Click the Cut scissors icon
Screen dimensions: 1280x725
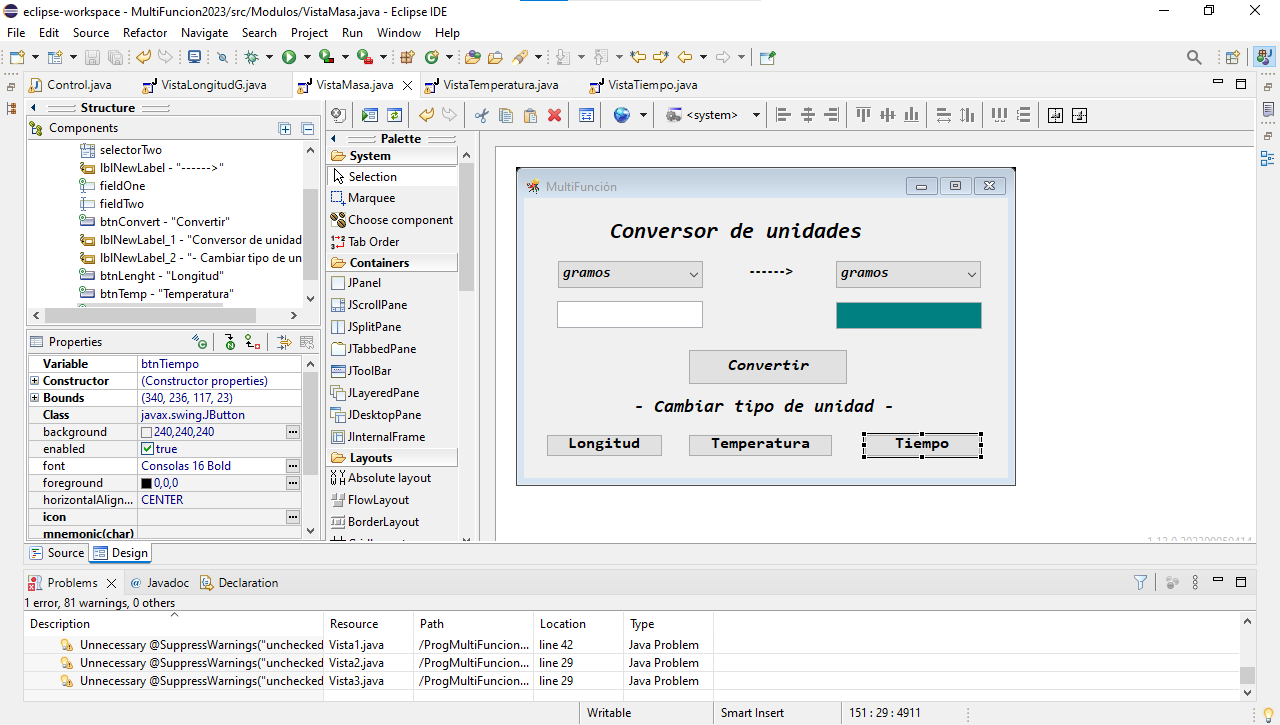click(482, 115)
